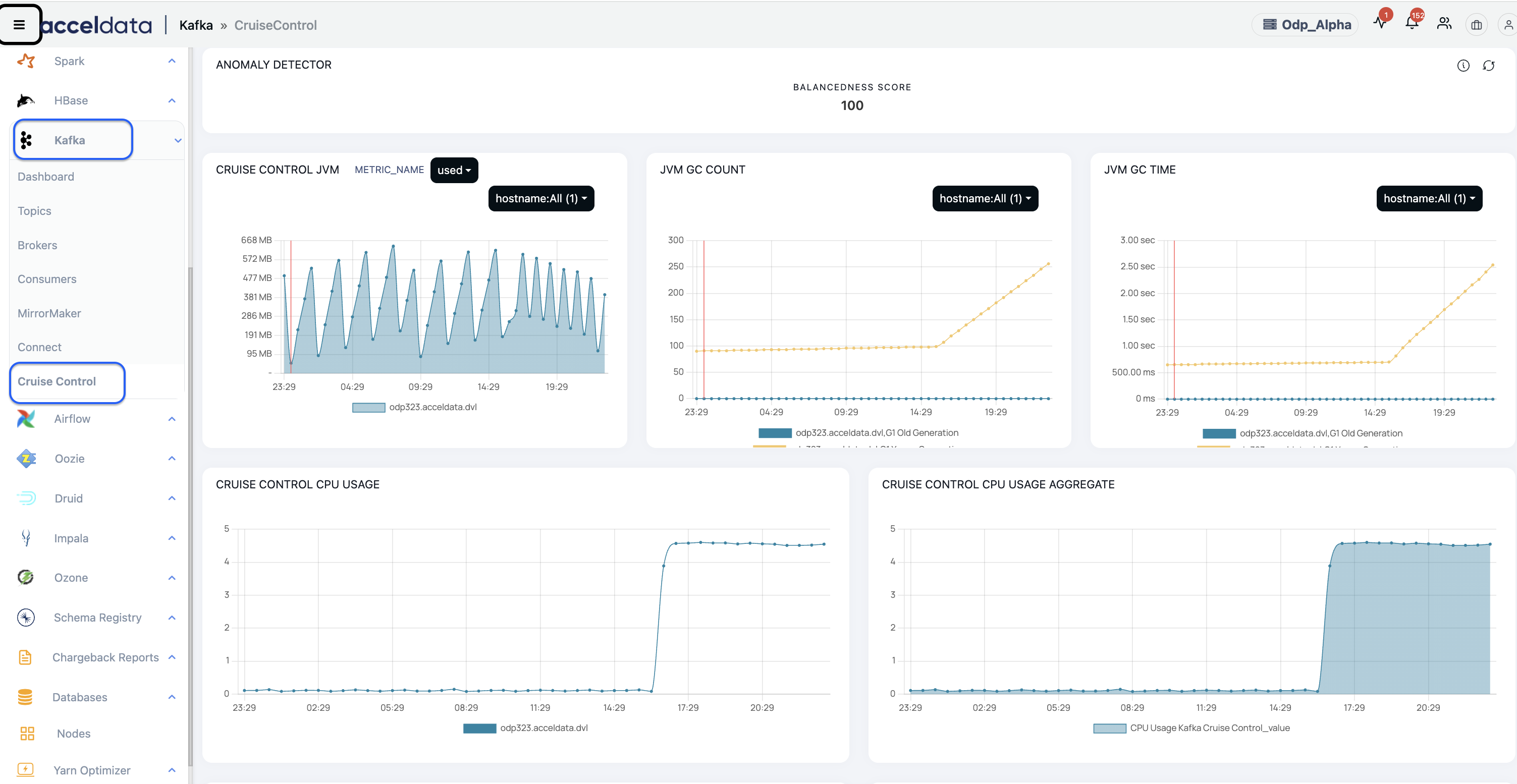The image size is (1517, 784).
Task: Open the METRIC_NAME used dropdown
Action: pos(454,170)
